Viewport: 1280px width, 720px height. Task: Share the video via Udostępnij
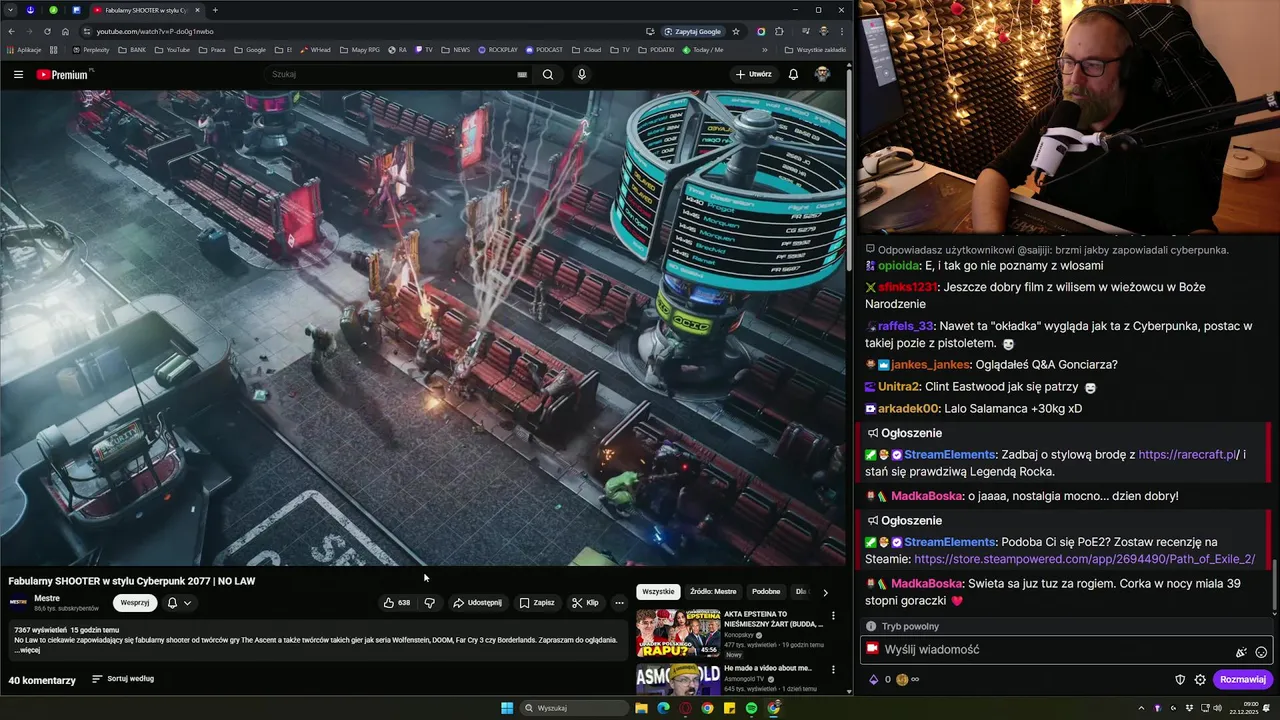[477, 603]
